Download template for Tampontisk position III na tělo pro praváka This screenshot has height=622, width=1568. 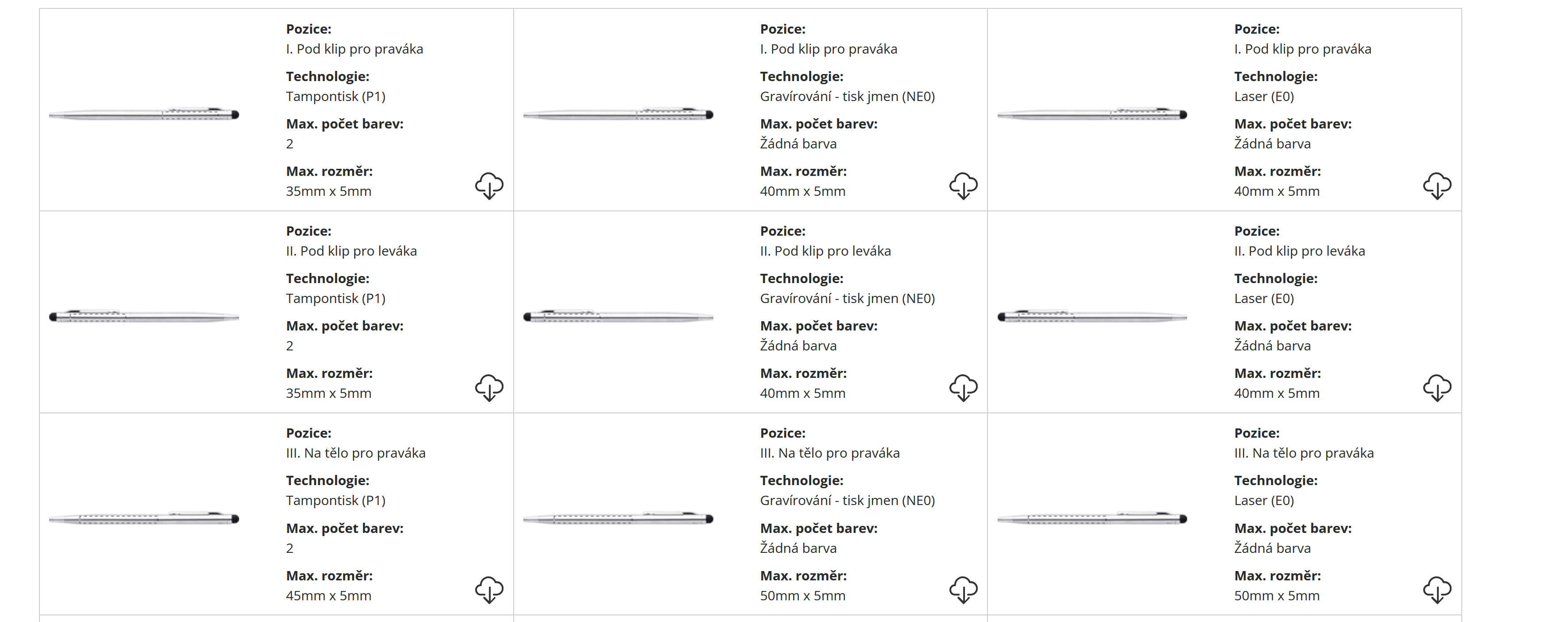coord(489,589)
